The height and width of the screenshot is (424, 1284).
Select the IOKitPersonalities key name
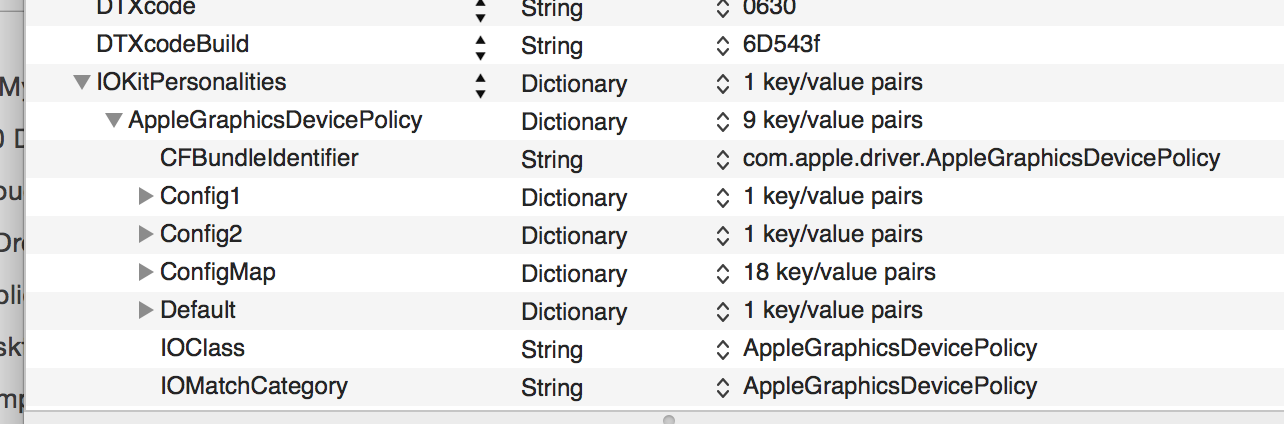tap(191, 82)
